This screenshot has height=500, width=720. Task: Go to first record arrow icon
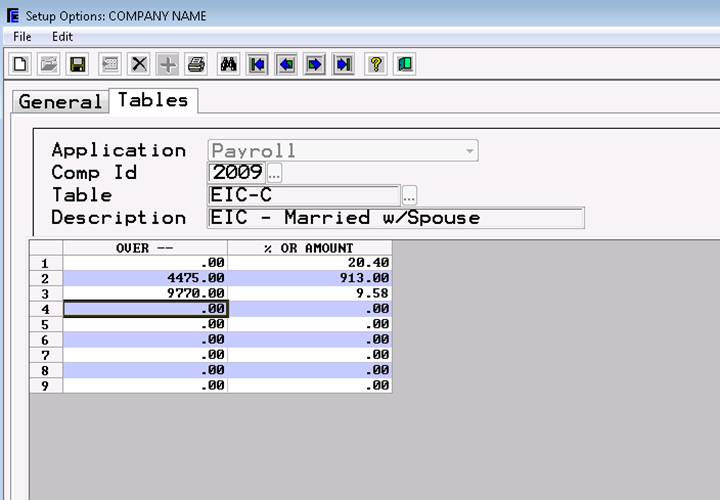pos(258,64)
